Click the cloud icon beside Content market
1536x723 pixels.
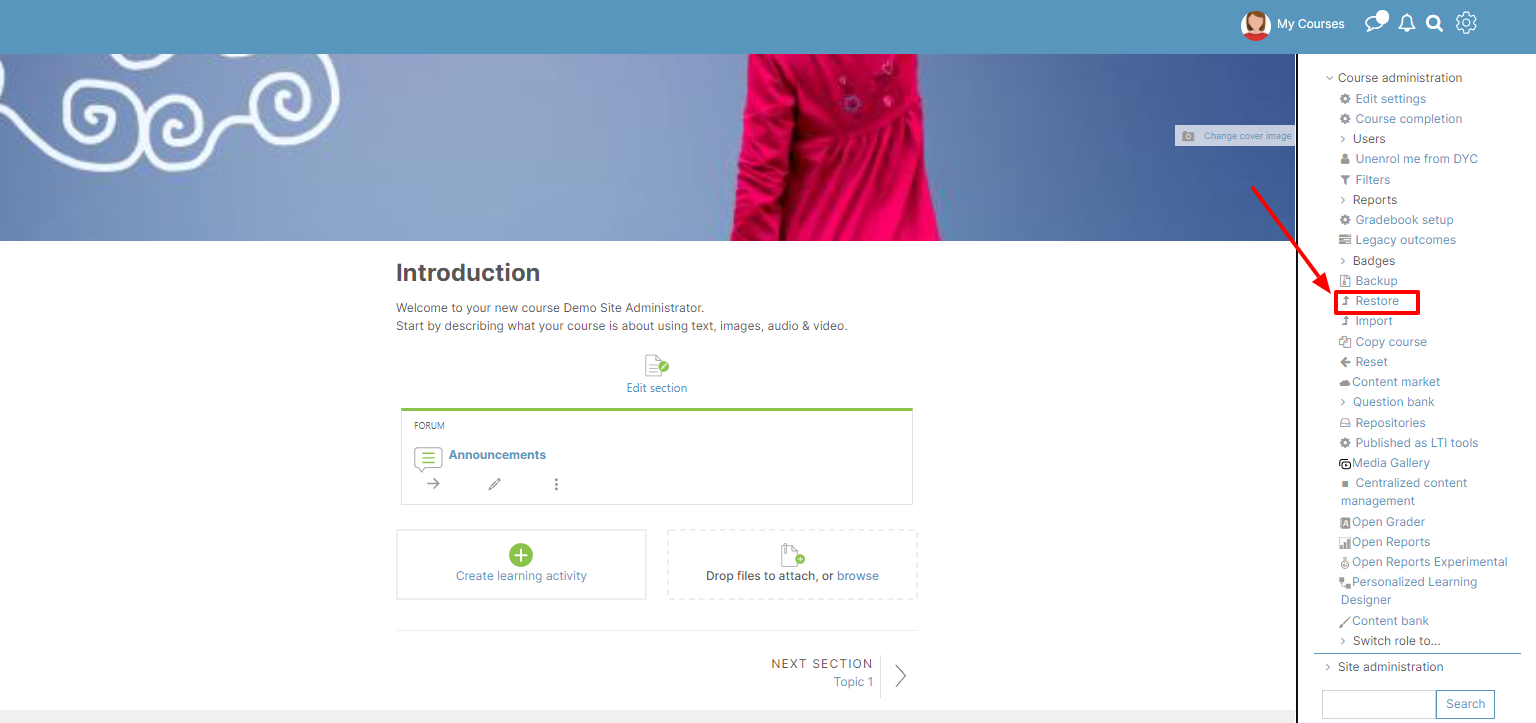[1345, 383]
